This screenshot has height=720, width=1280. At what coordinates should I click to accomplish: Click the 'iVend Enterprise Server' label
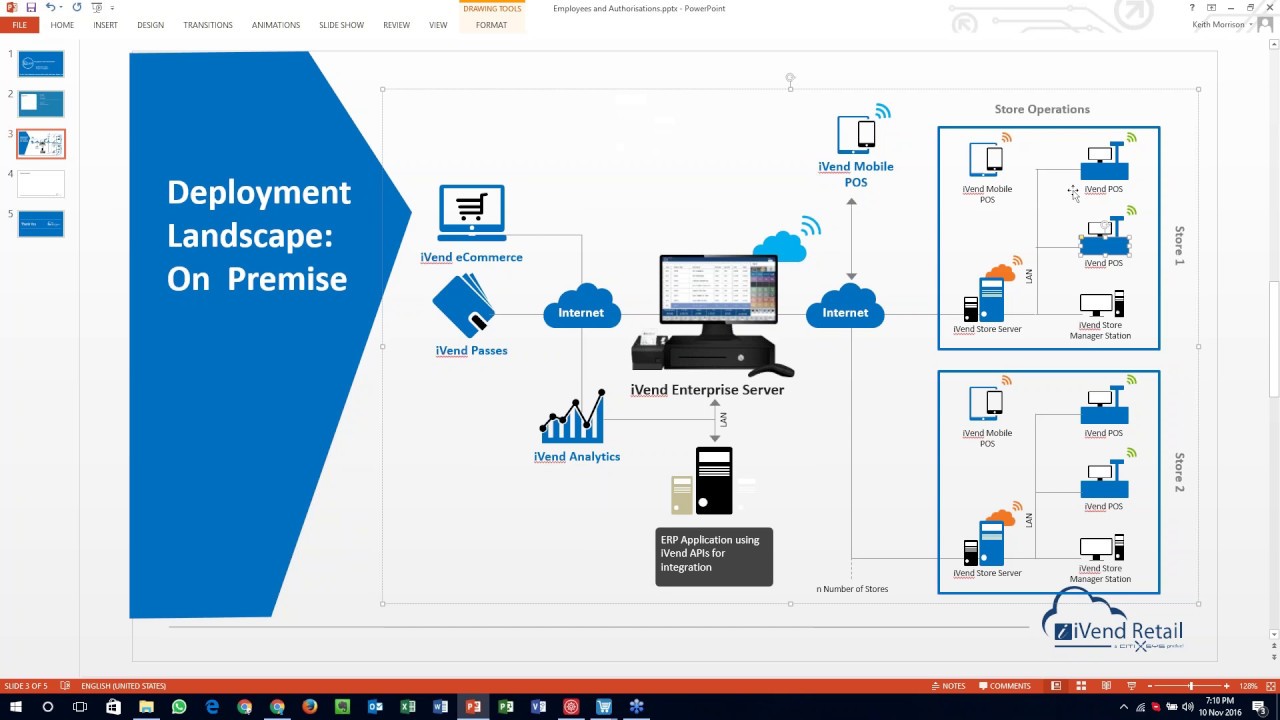pyautogui.click(x=707, y=390)
